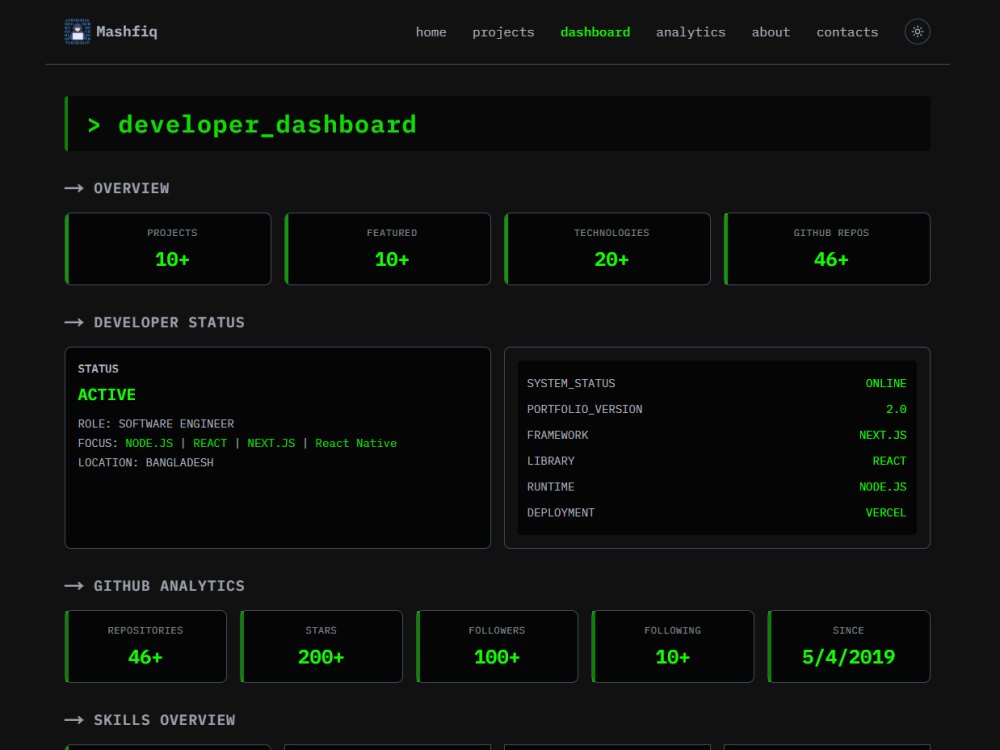Navigate to the about page
The image size is (1000, 750).
coord(770,32)
